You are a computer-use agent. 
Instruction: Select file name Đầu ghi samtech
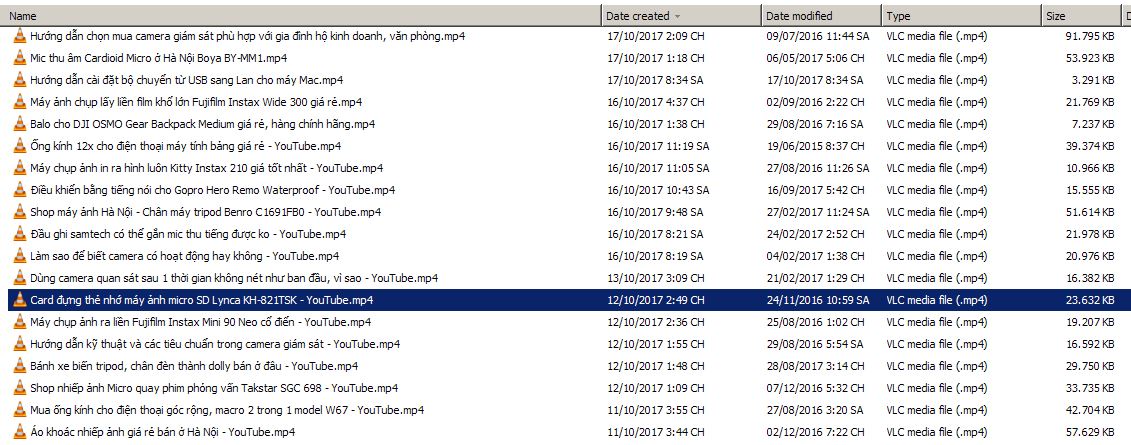[x=188, y=234]
